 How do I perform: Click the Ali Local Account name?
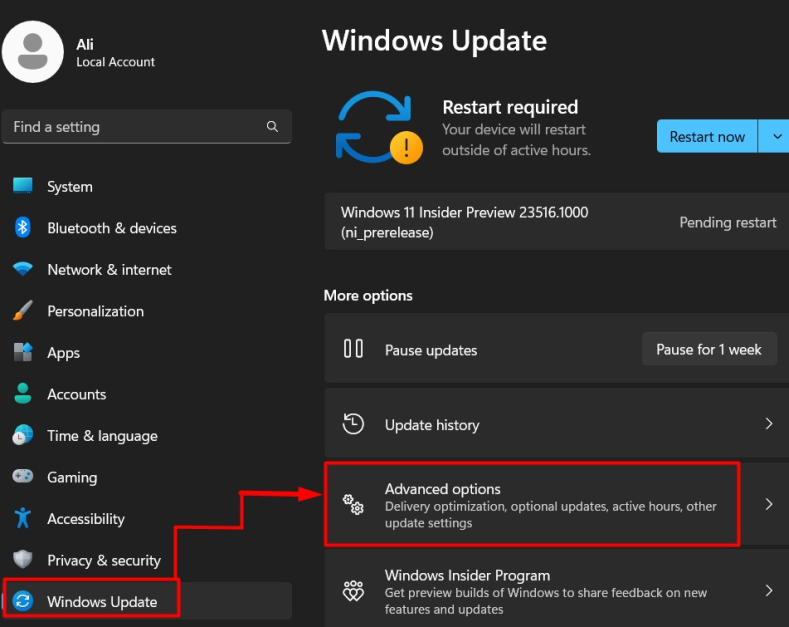coord(115,53)
